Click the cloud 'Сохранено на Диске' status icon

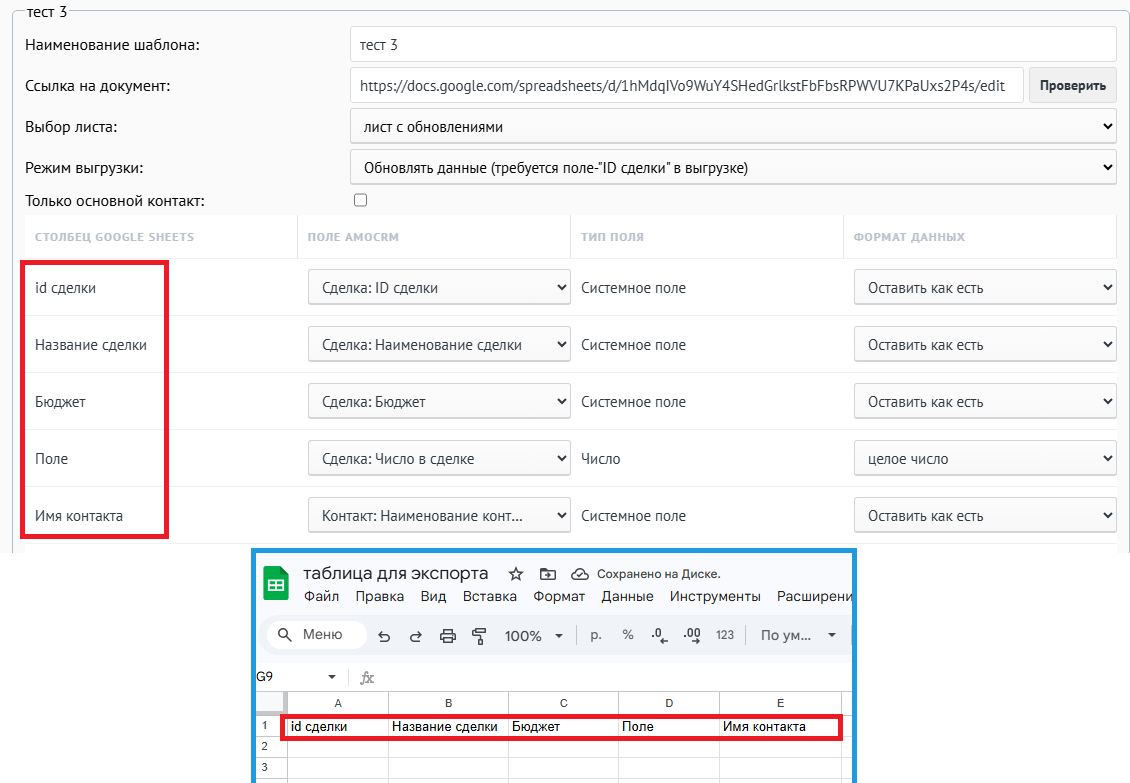pyautogui.click(x=579, y=574)
